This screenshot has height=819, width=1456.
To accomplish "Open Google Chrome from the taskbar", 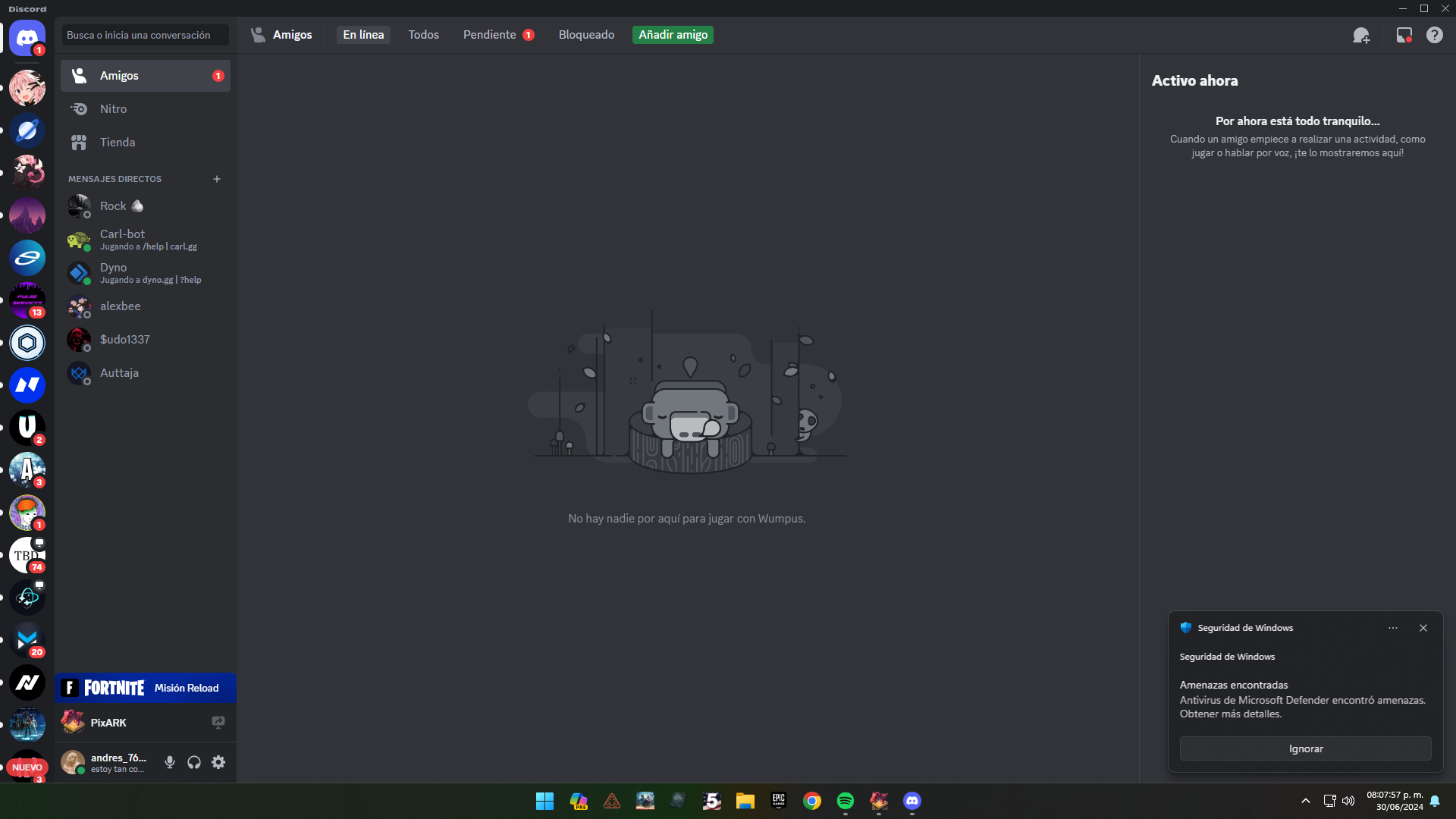I will pos(812,801).
